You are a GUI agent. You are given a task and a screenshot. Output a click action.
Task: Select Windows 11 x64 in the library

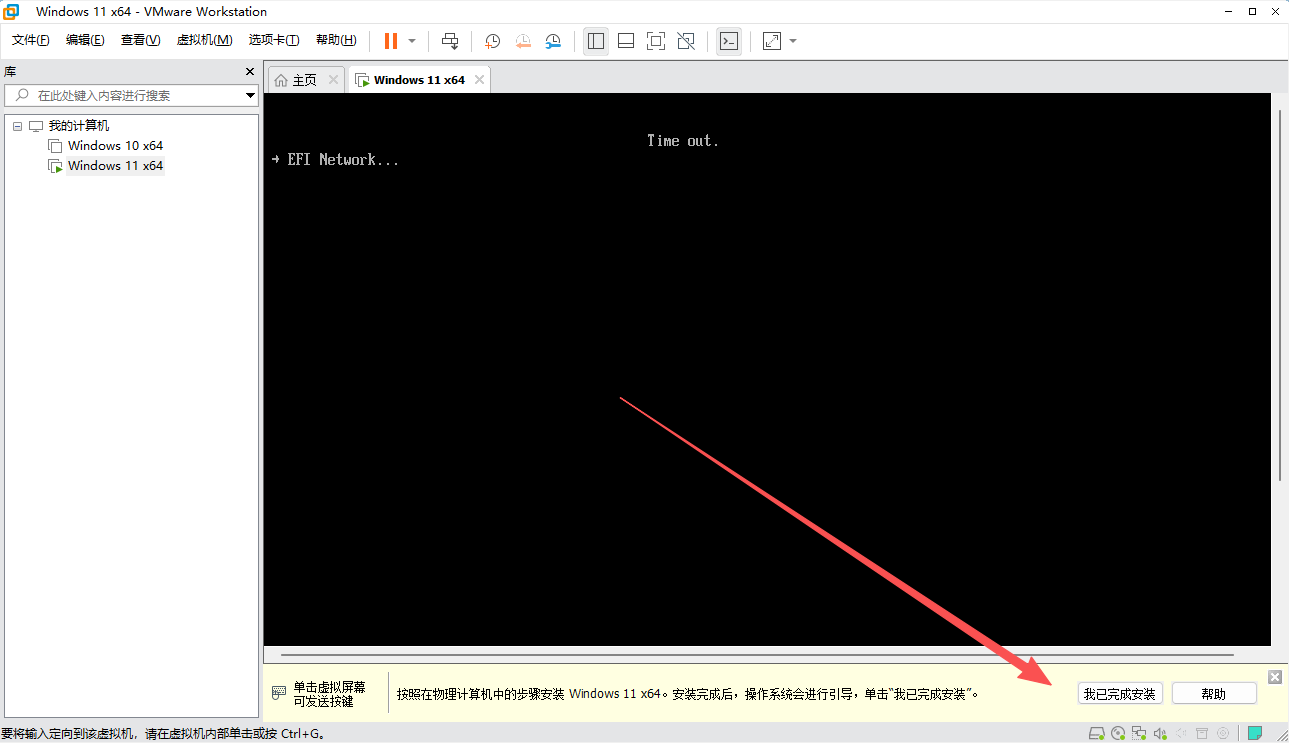point(115,166)
